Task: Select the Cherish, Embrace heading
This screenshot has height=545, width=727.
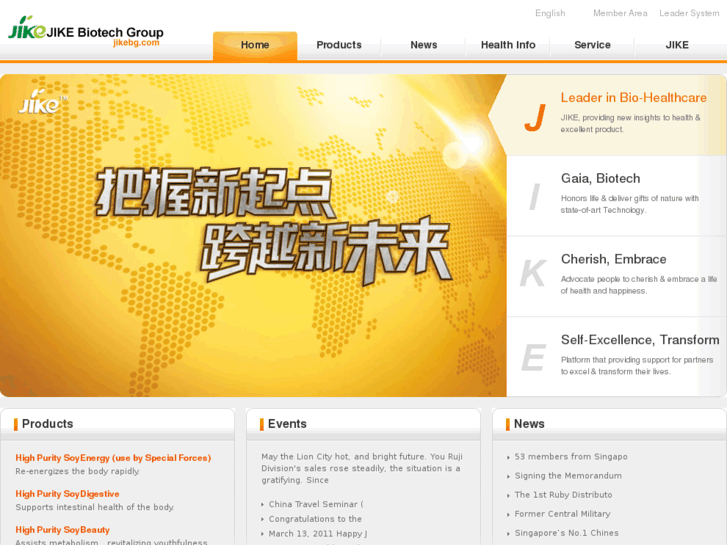Action: tap(614, 259)
